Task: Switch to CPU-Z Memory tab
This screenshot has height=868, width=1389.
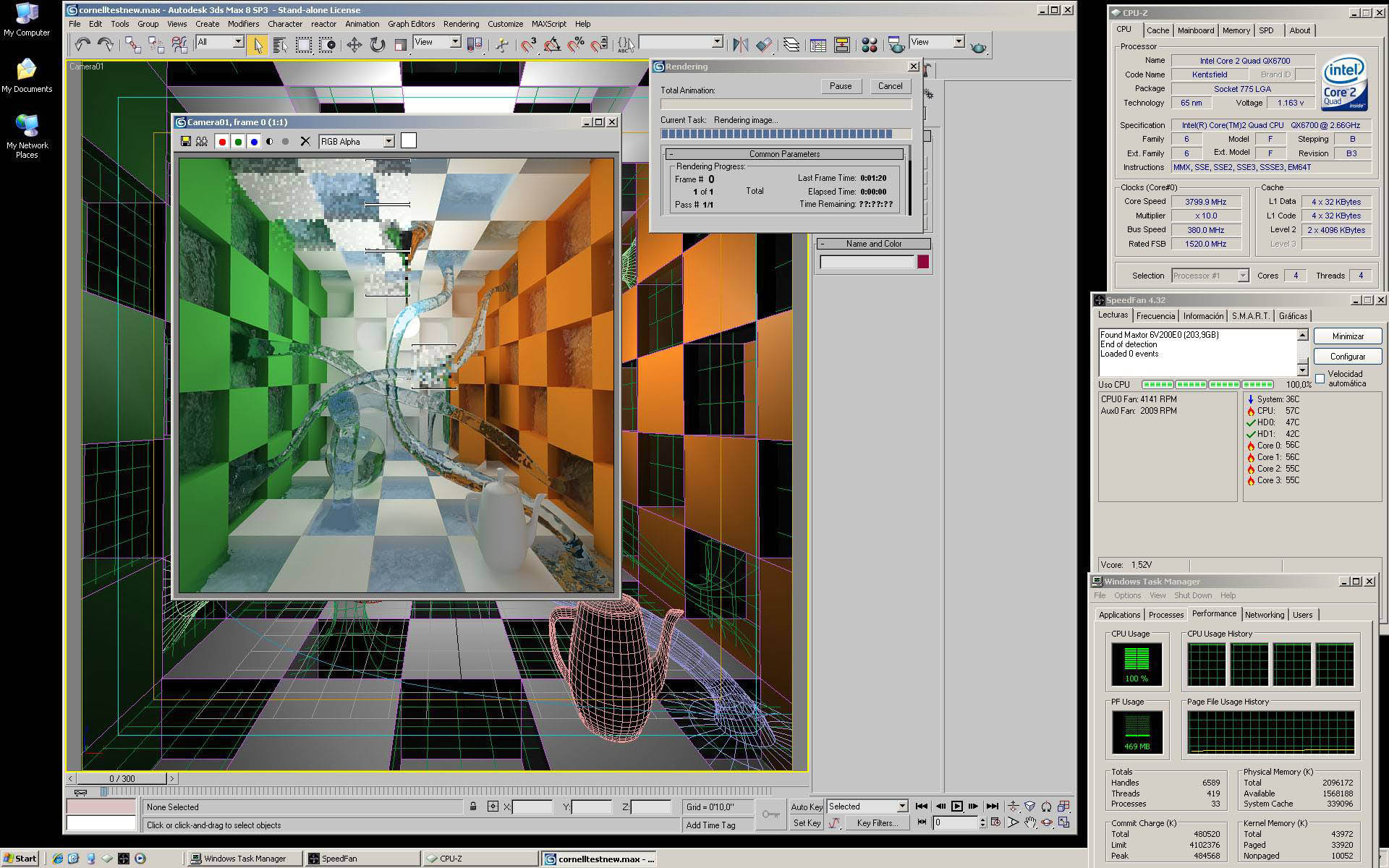Action: [x=1236, y=30]
